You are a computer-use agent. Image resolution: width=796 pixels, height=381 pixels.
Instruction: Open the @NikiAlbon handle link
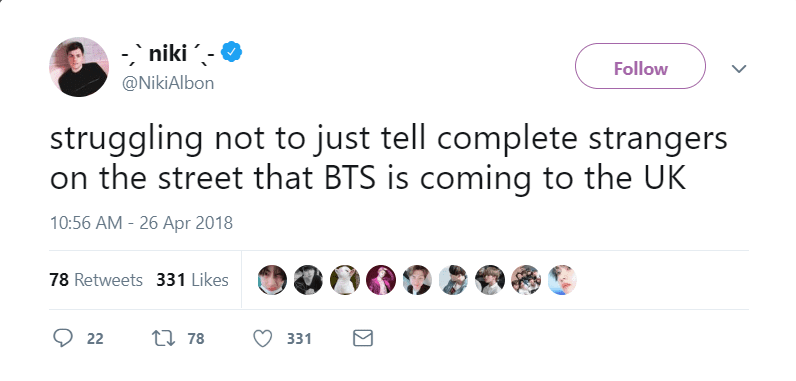[x=168, y=83]
